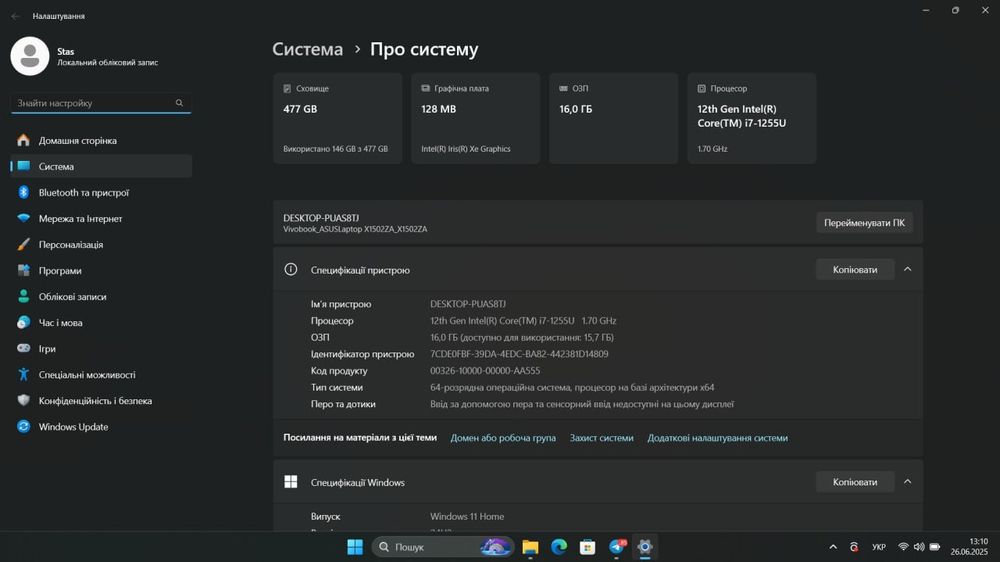This screenshot has width=1000, height=562.
Task: Click the Wi-Fi tray icon
Action: click(903, 547)
